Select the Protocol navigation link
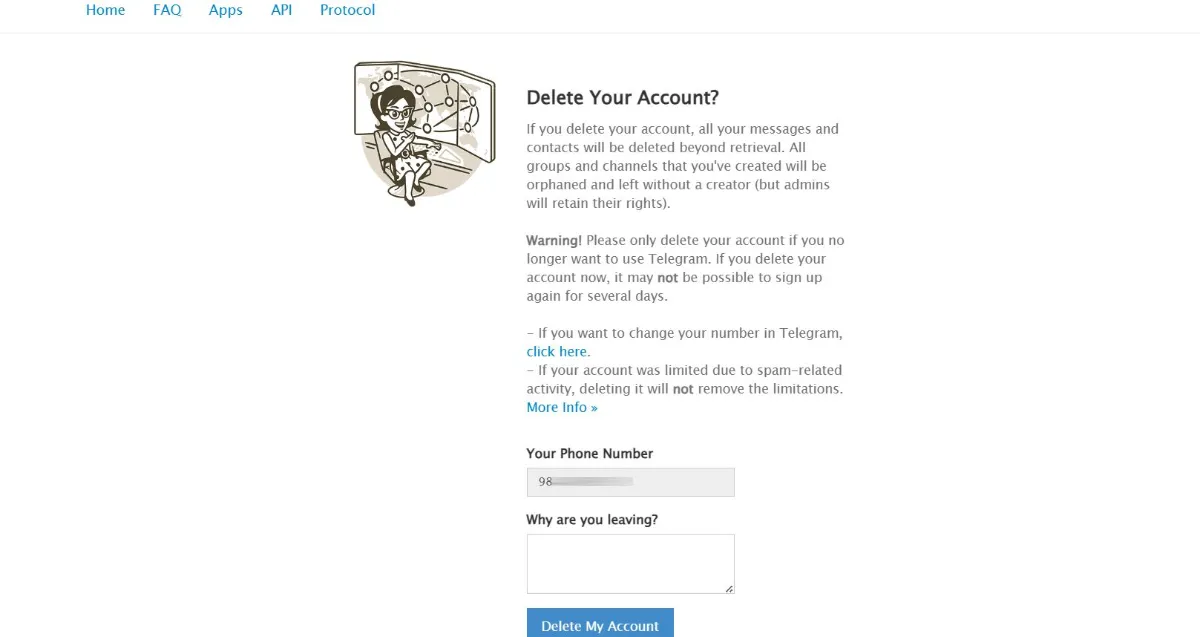The width and height of the screenshot is (1200, 637). click(348, 10)
